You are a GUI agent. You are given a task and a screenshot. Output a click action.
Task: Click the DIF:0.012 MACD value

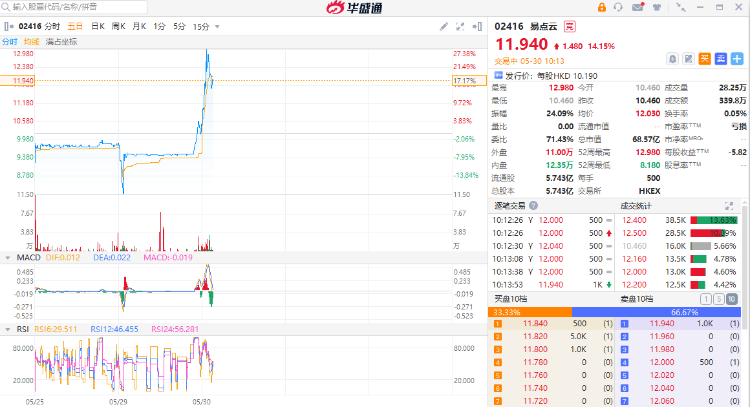63,258
